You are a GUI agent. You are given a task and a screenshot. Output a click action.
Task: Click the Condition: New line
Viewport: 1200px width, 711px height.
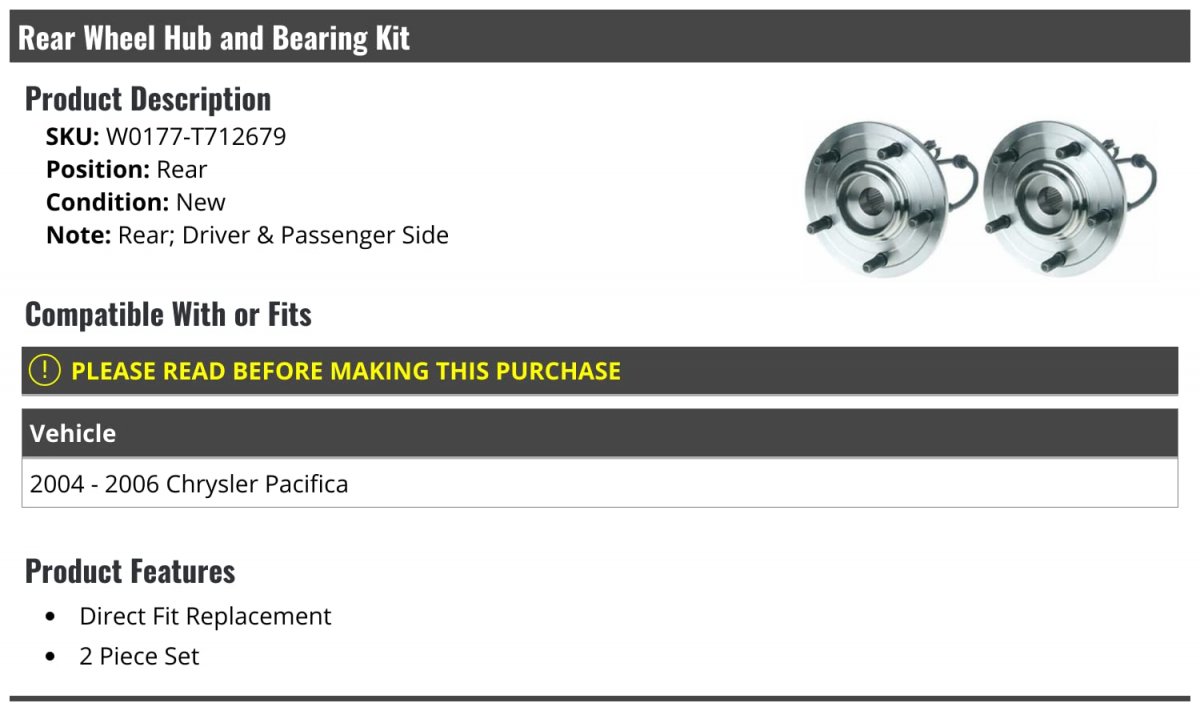(x=136, y=202)
